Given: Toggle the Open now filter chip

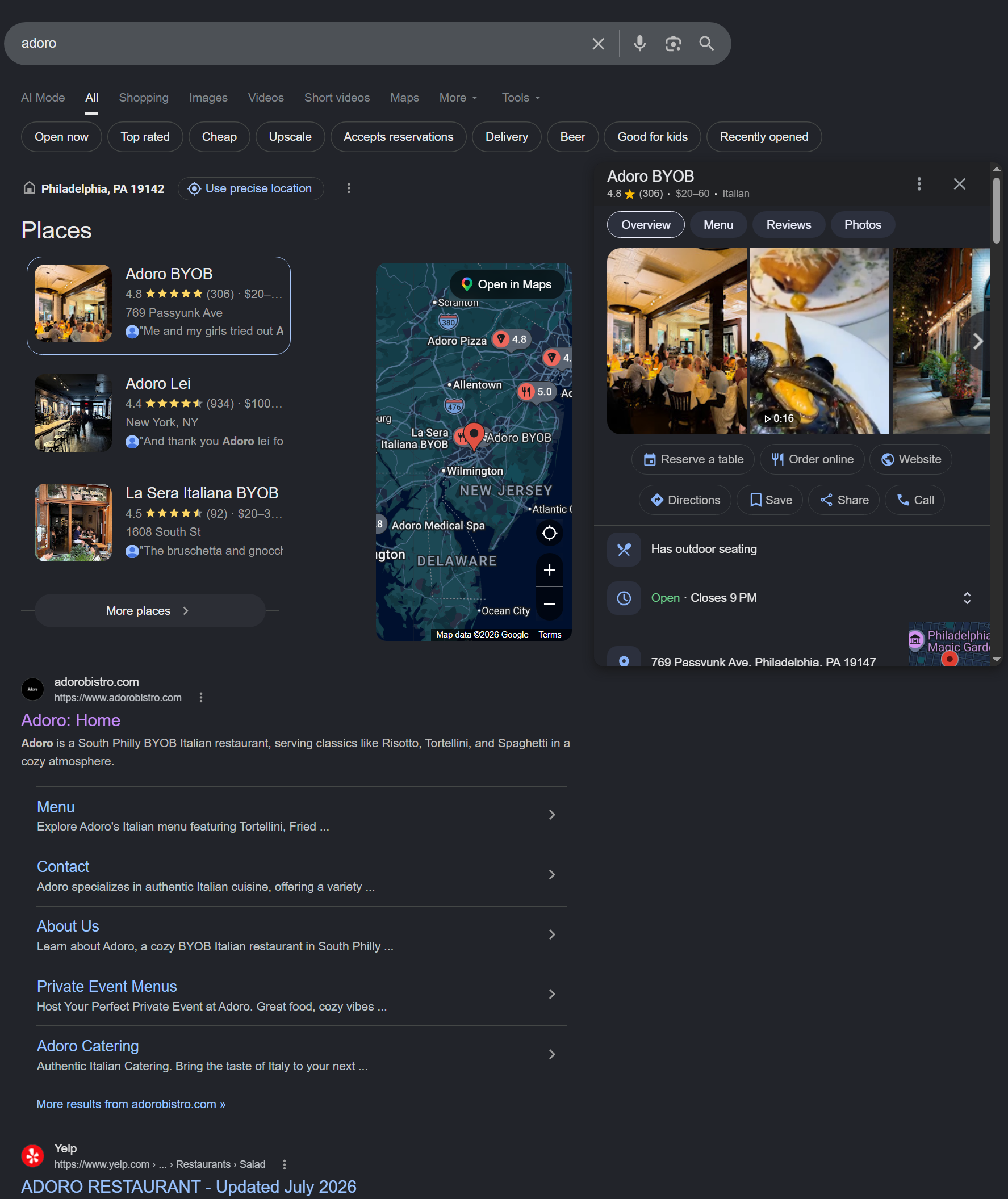Looking at the screenshot, I should point(62,137).
